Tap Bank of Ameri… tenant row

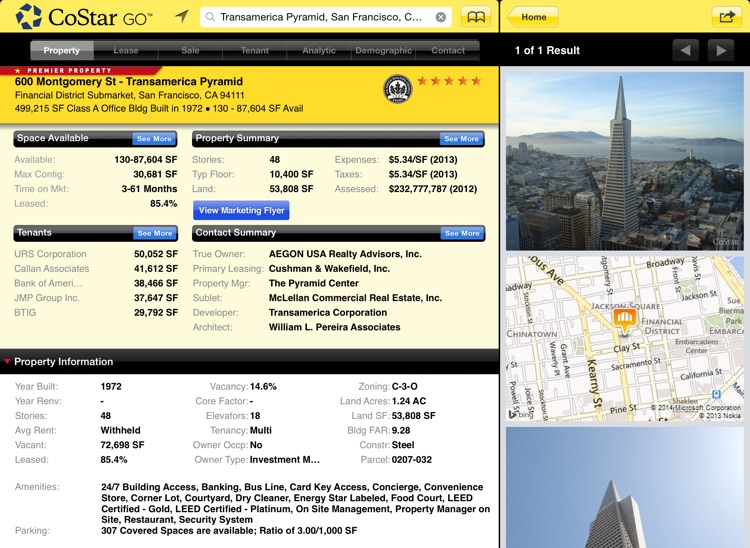tap(96, 284)
